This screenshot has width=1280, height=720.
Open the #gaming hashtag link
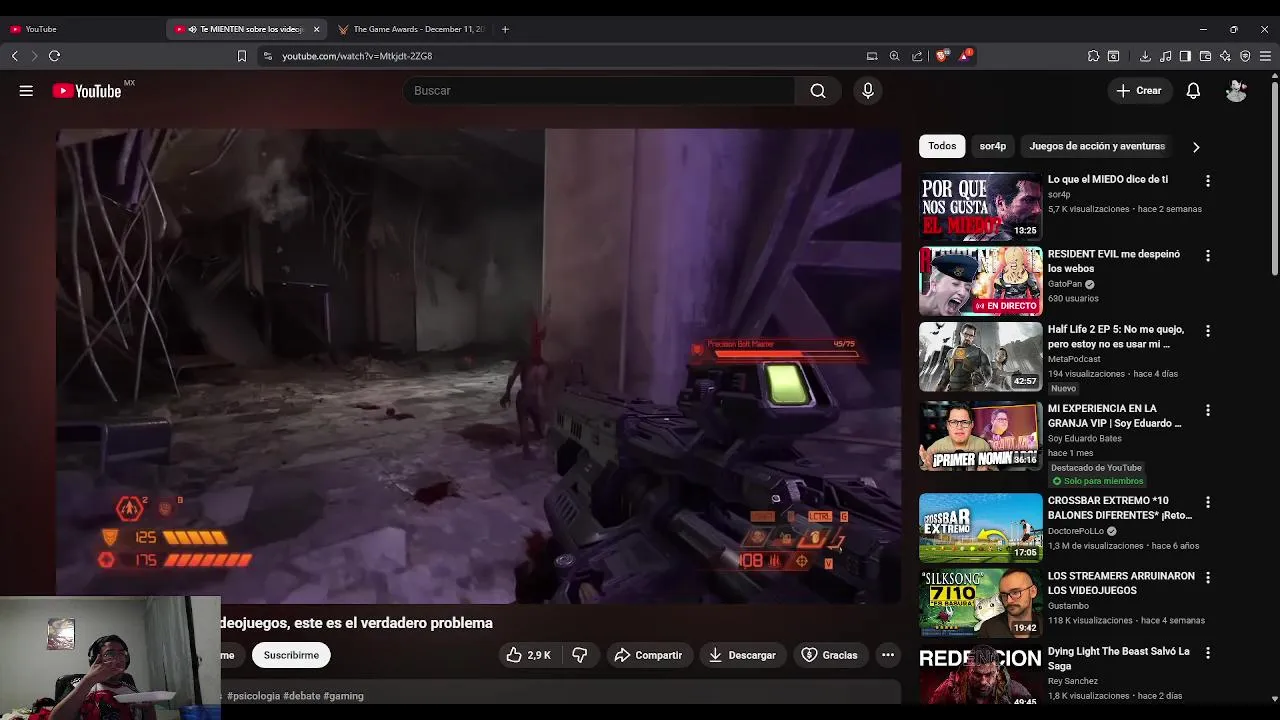[343, 696]
